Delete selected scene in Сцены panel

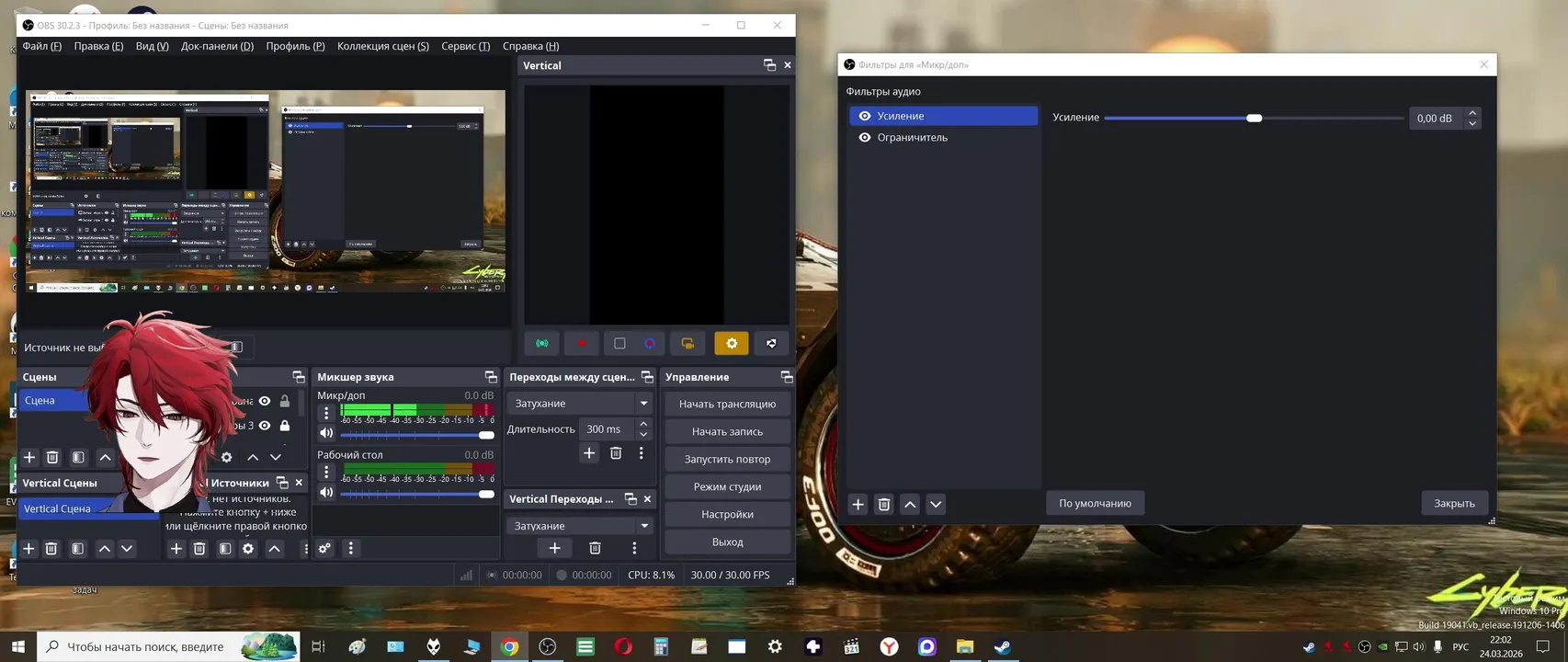[x=52, y=457]
